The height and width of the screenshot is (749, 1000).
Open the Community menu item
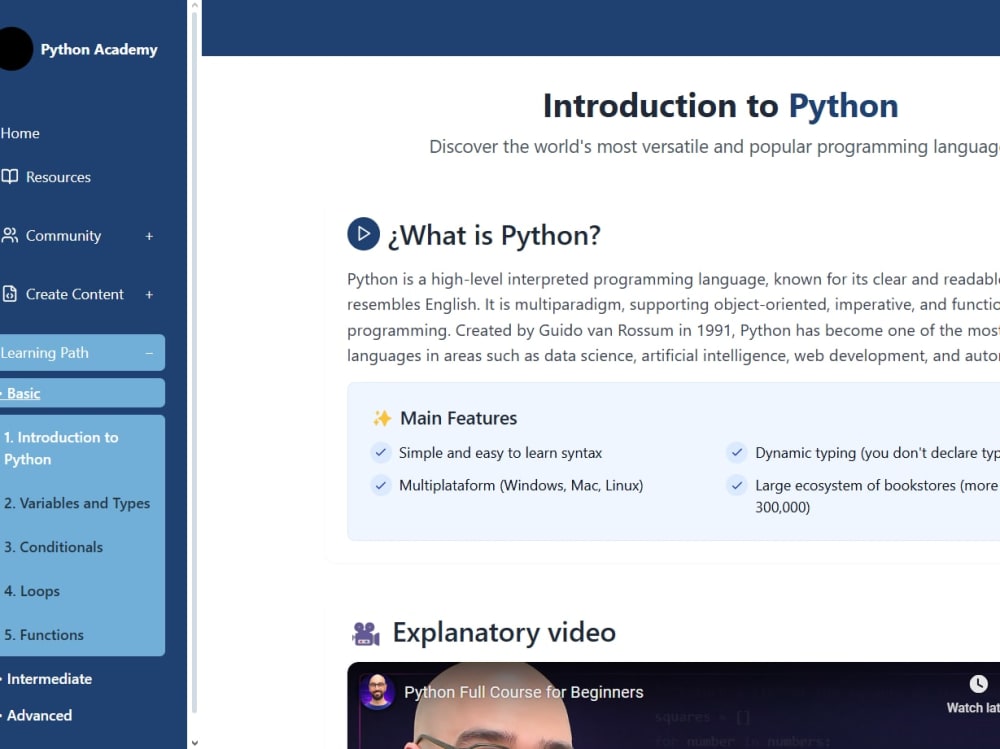tap(63, 235)
